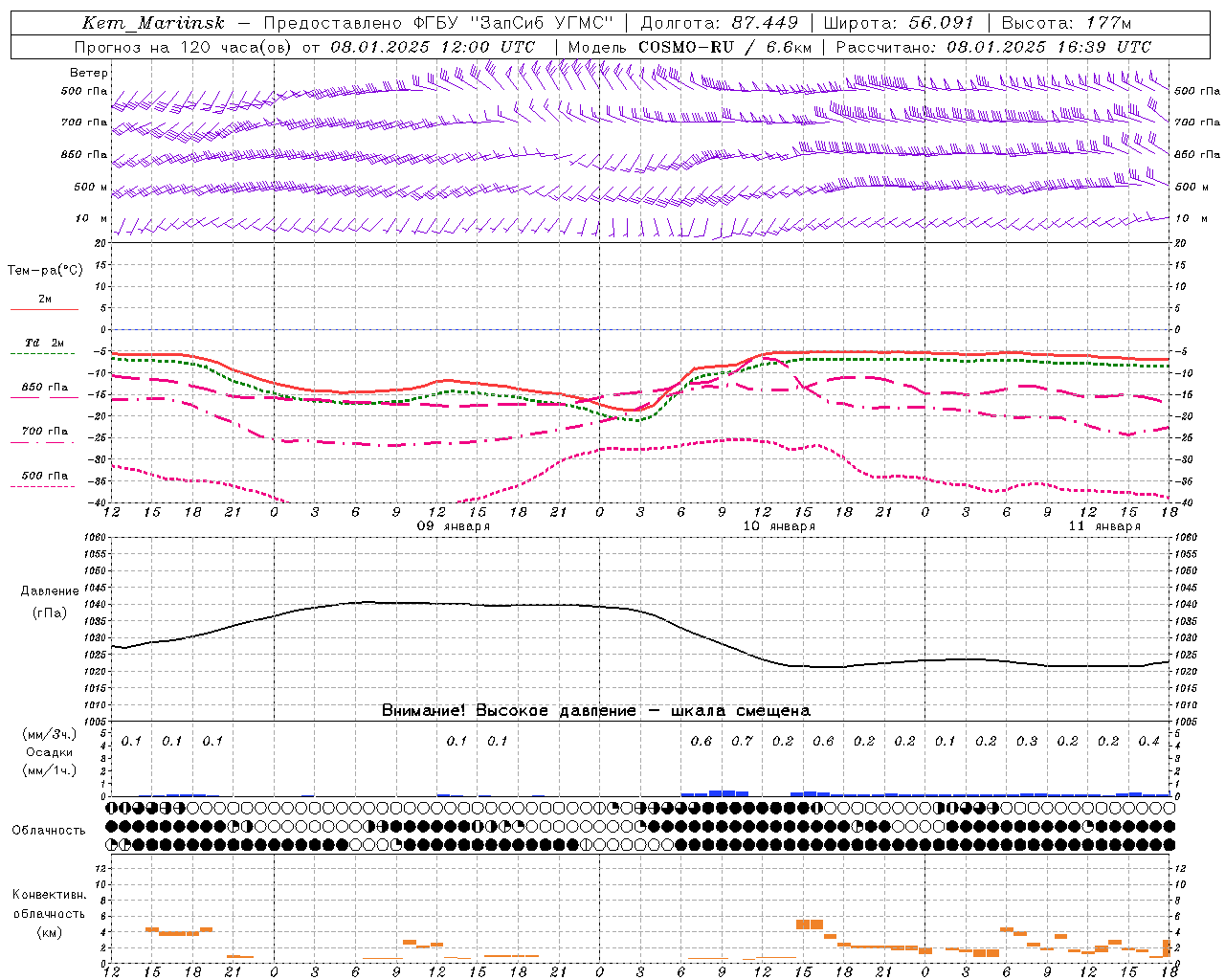The width and height of the screenshot is (1225, 980).
Task: Select the Модель COSMO-RU / 6.6км label
Action: click(689, 47)
